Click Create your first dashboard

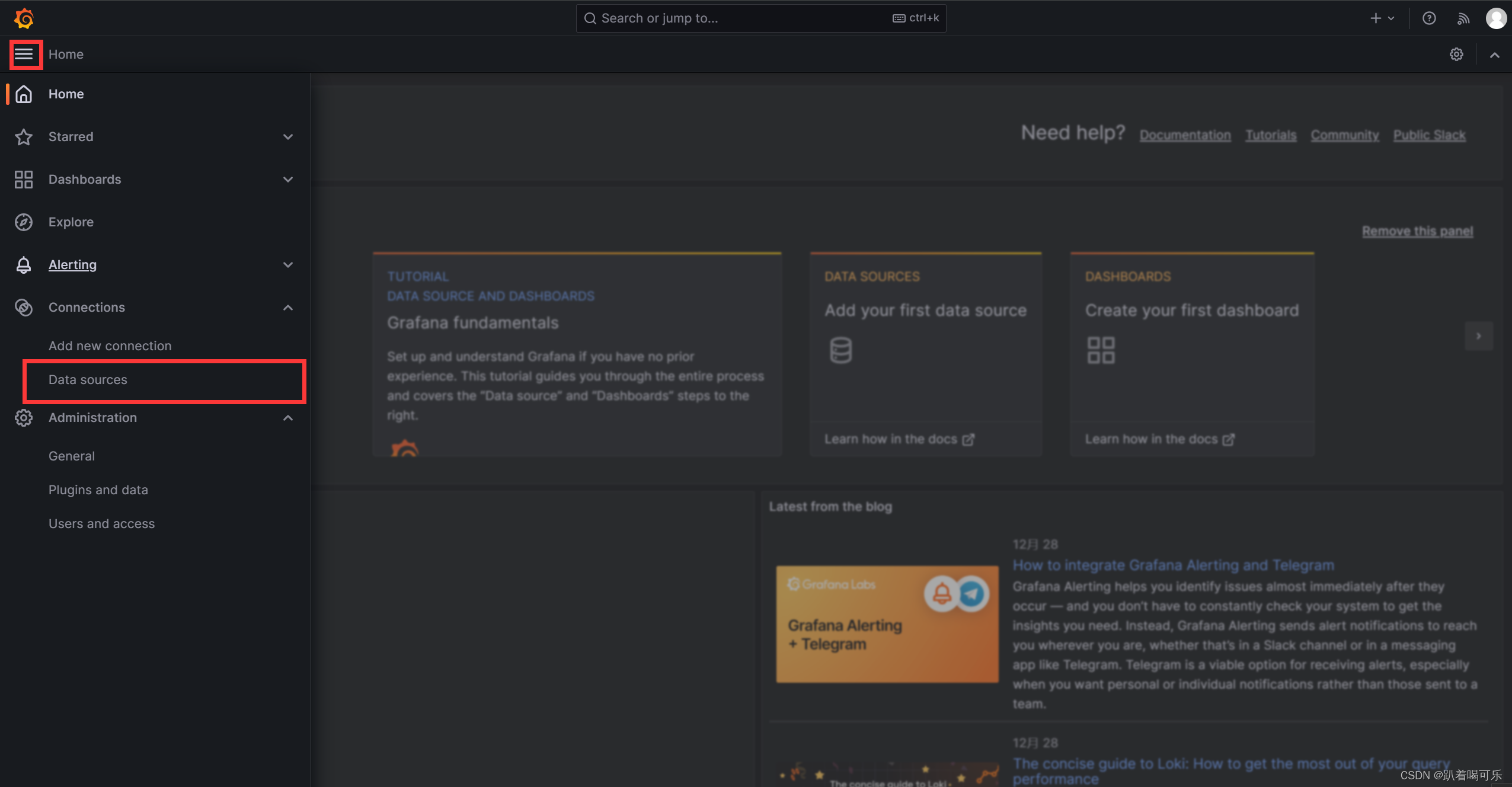[x=1191, y=311]
